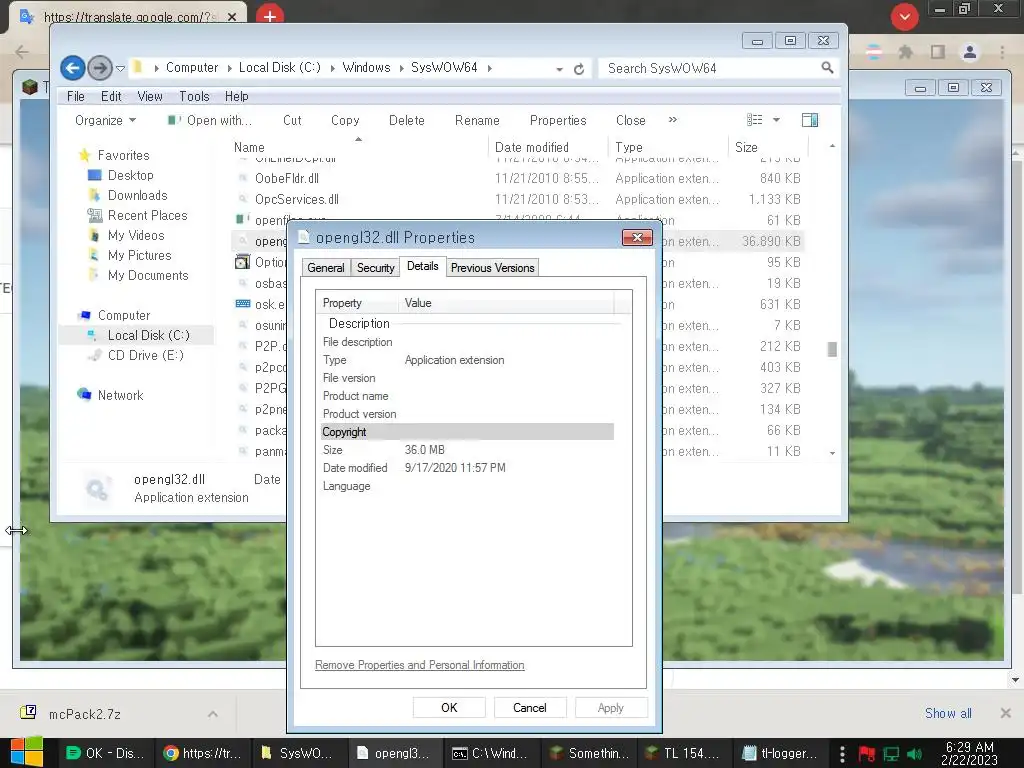Expand download item options for mcPack2.7z

[x=213, y=714]
